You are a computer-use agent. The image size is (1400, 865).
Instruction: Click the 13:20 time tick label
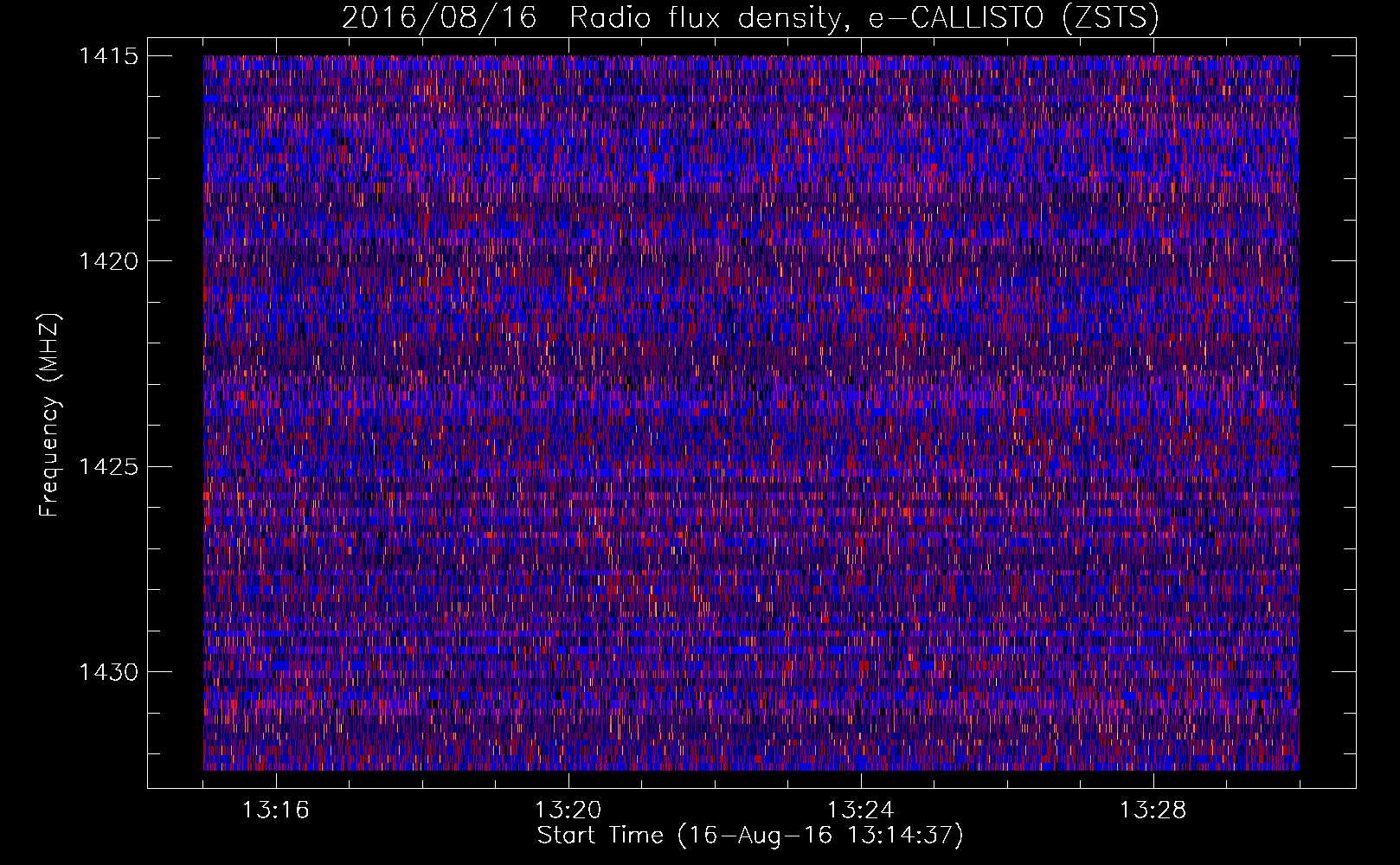568,811
